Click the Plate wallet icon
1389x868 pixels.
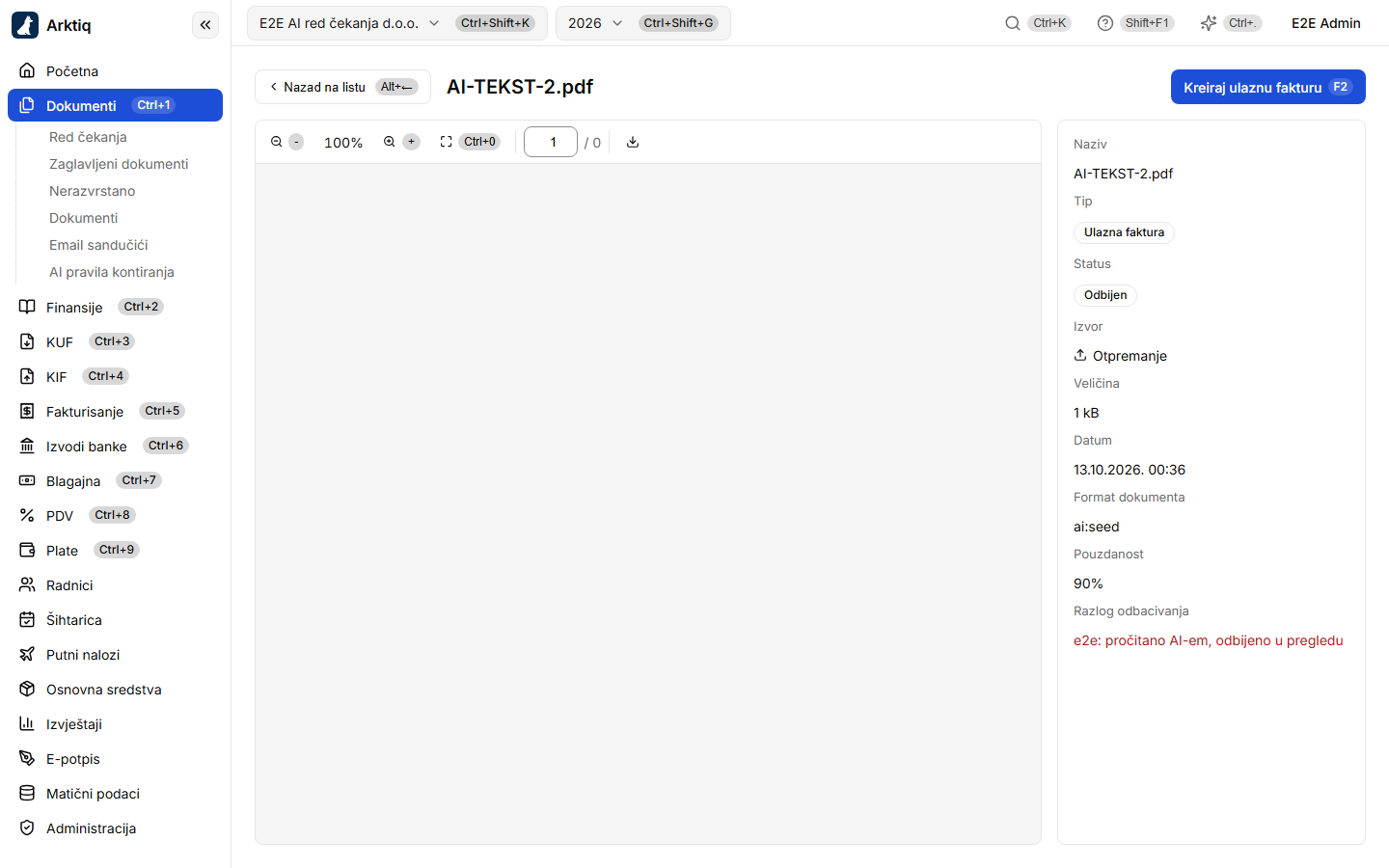coord(27,550)
